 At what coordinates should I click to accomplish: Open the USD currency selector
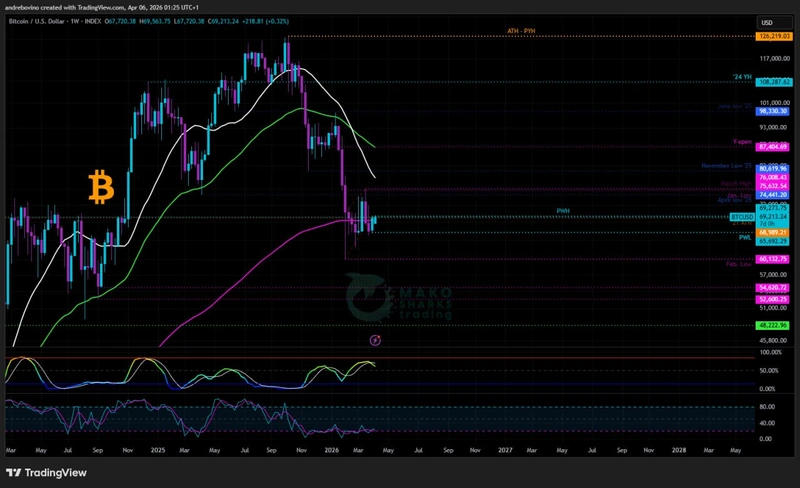[x=768, y=22]
